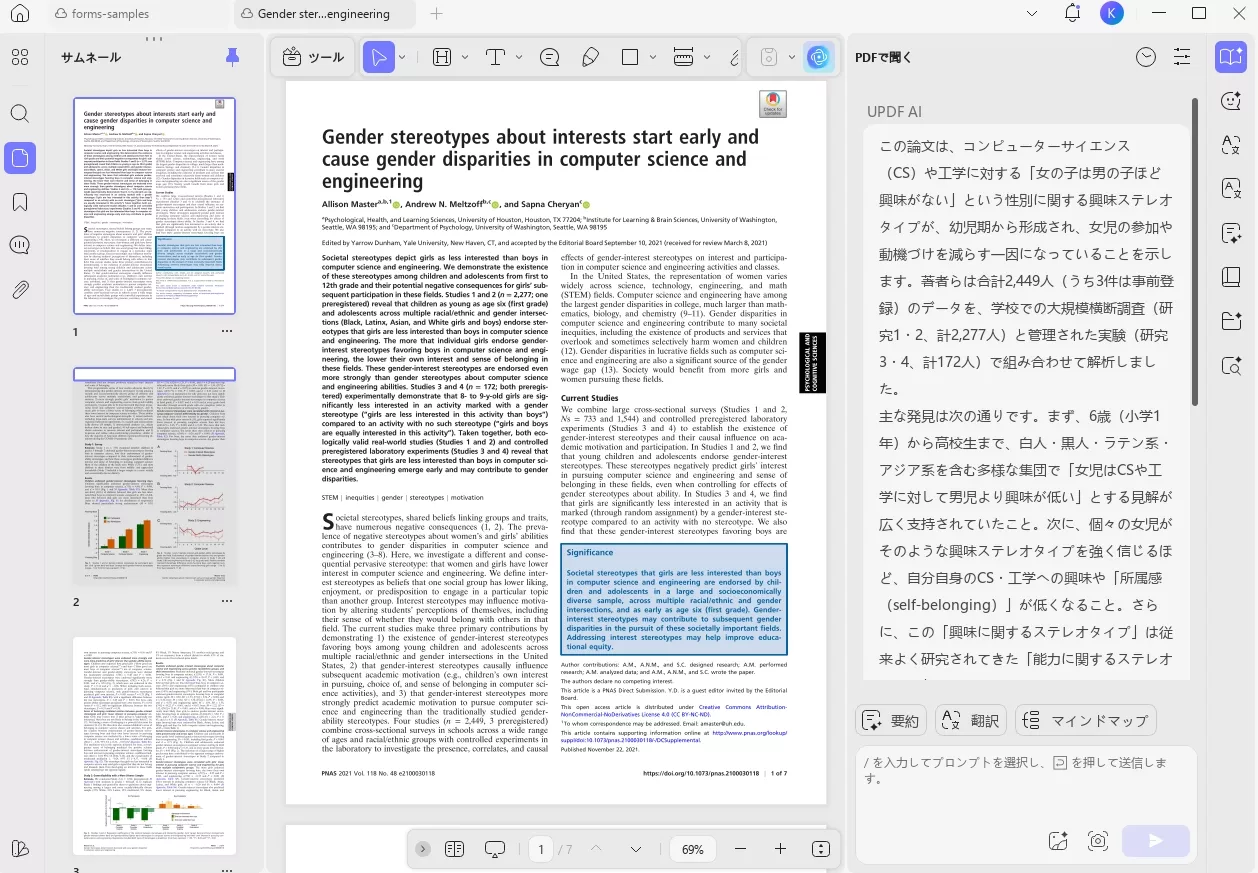Toggle the pin on thumbnail panel
1258x873 pixels.
[x=232, y=57]
